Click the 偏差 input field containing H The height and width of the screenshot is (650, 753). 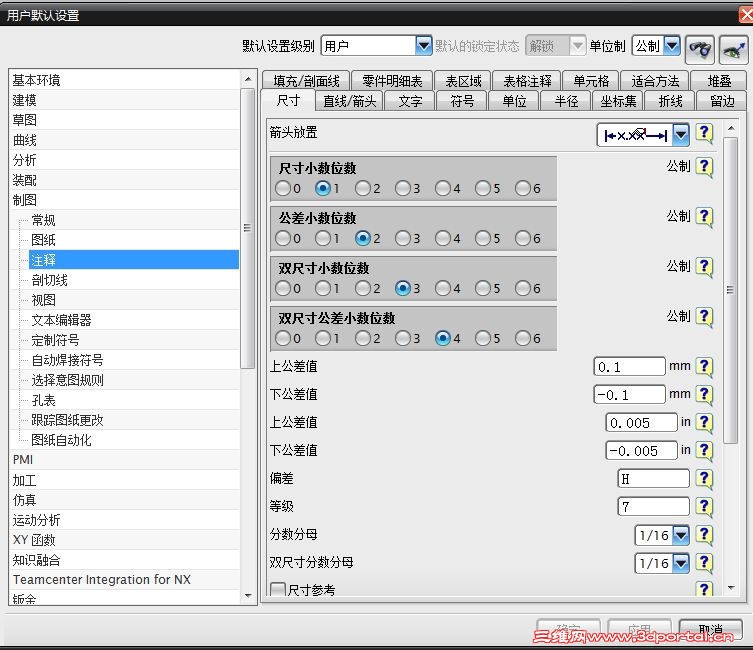pos(653,479)
